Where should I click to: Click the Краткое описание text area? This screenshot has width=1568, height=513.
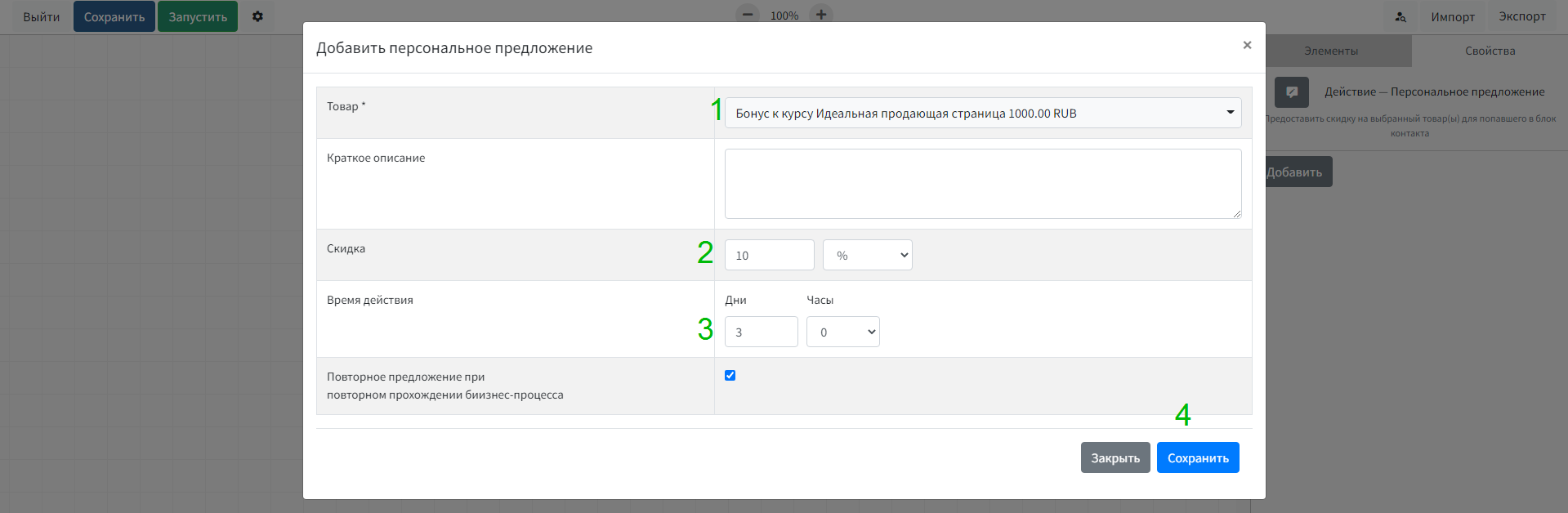coord(982,184)
